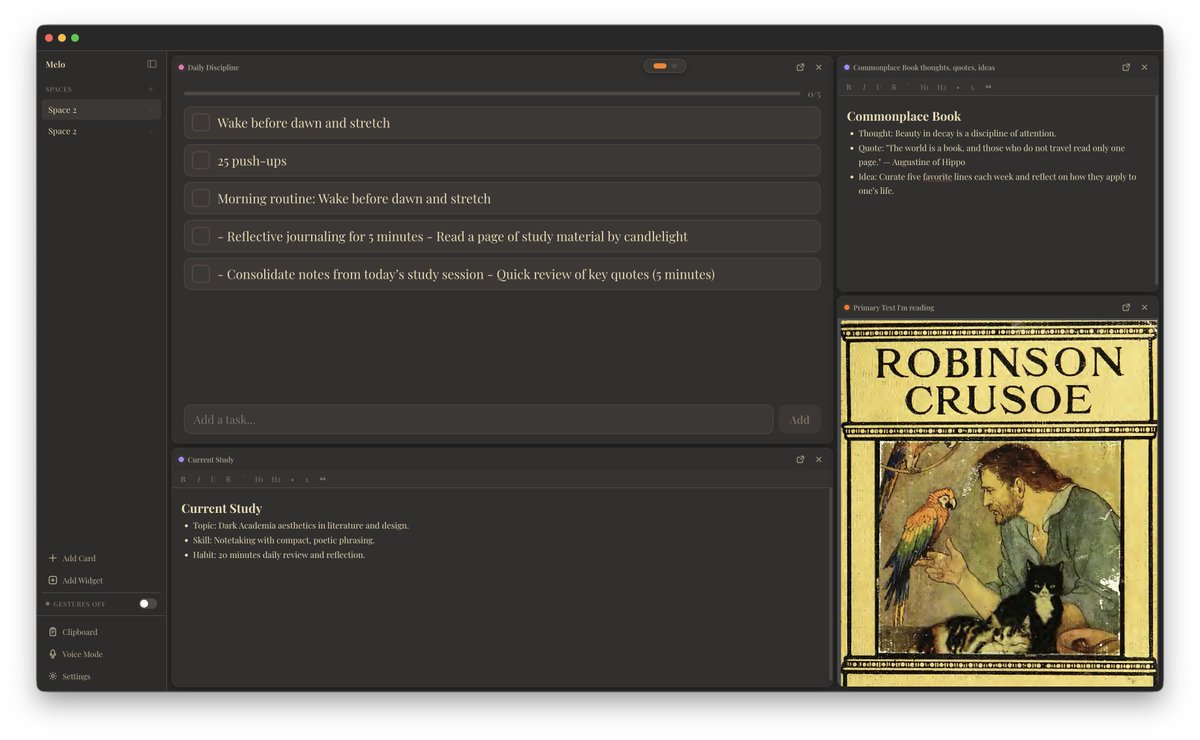Click the Robinson Crusoe cover image
This screenshot has width=1200, height=740.
pyautogui.click(x=998, y=503)
